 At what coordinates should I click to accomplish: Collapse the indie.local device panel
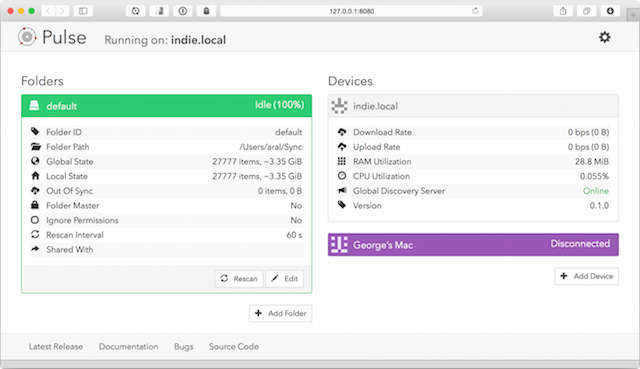pos(473,106)
